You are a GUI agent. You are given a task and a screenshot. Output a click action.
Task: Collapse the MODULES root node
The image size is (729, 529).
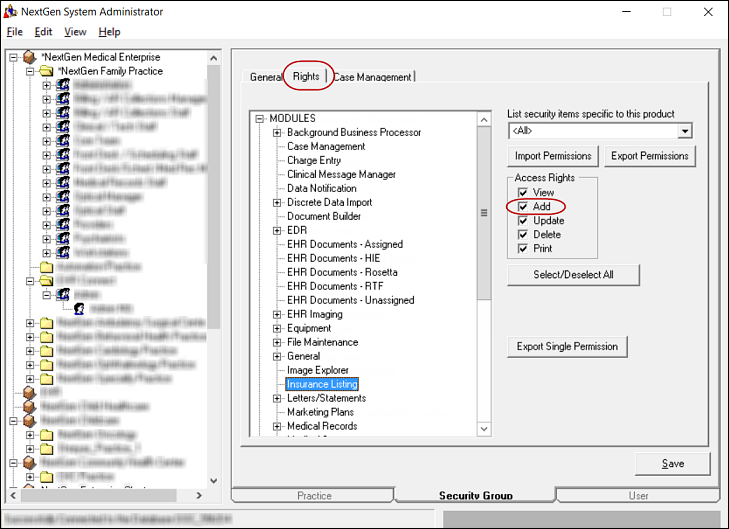coord(260,119)
